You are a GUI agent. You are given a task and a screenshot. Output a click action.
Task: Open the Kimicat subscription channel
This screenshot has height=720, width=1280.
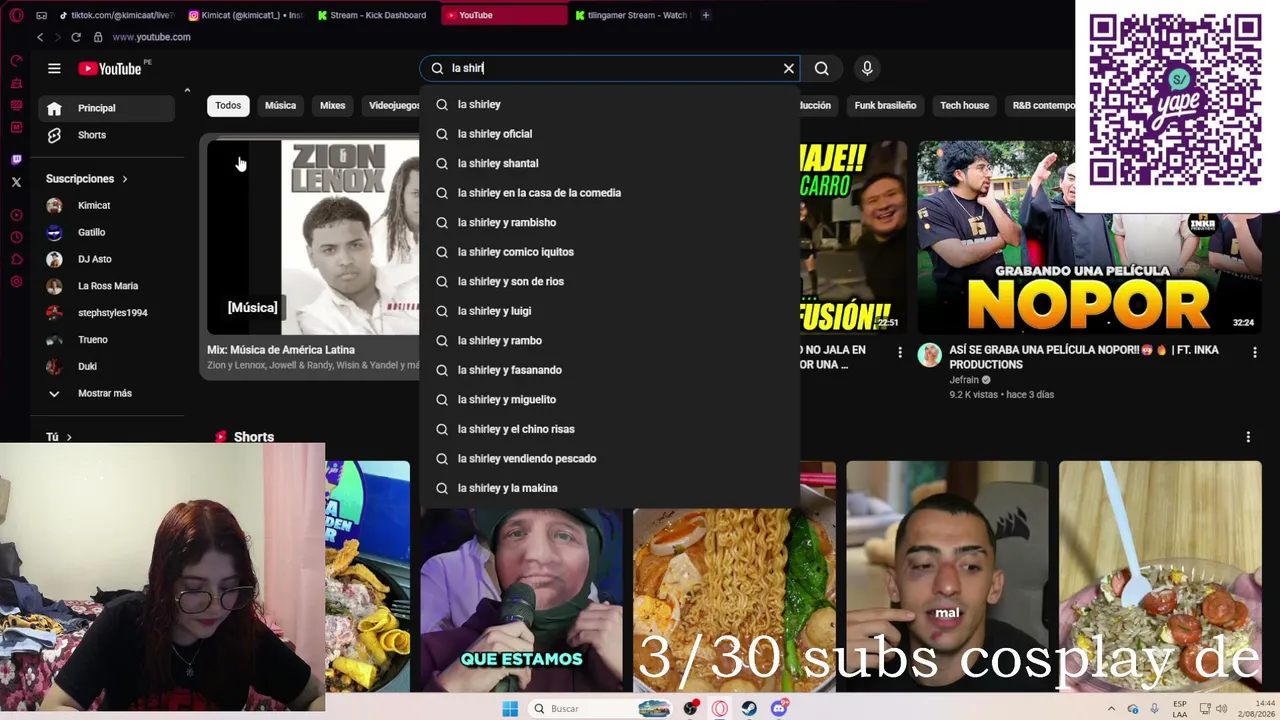[107, 205]
